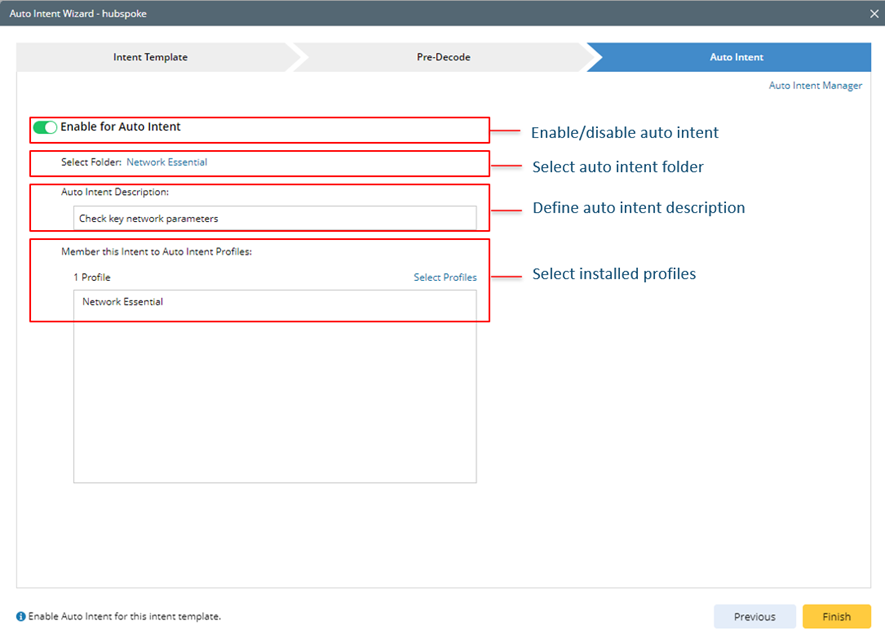Close the Auto Intent Wizard dialog
The image size is (885, 639).
(x=874, y=13)
